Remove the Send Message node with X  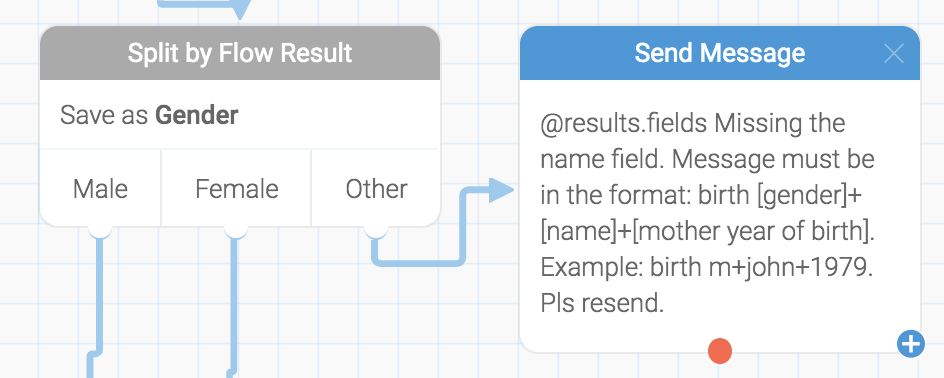(x=893, y=54)
